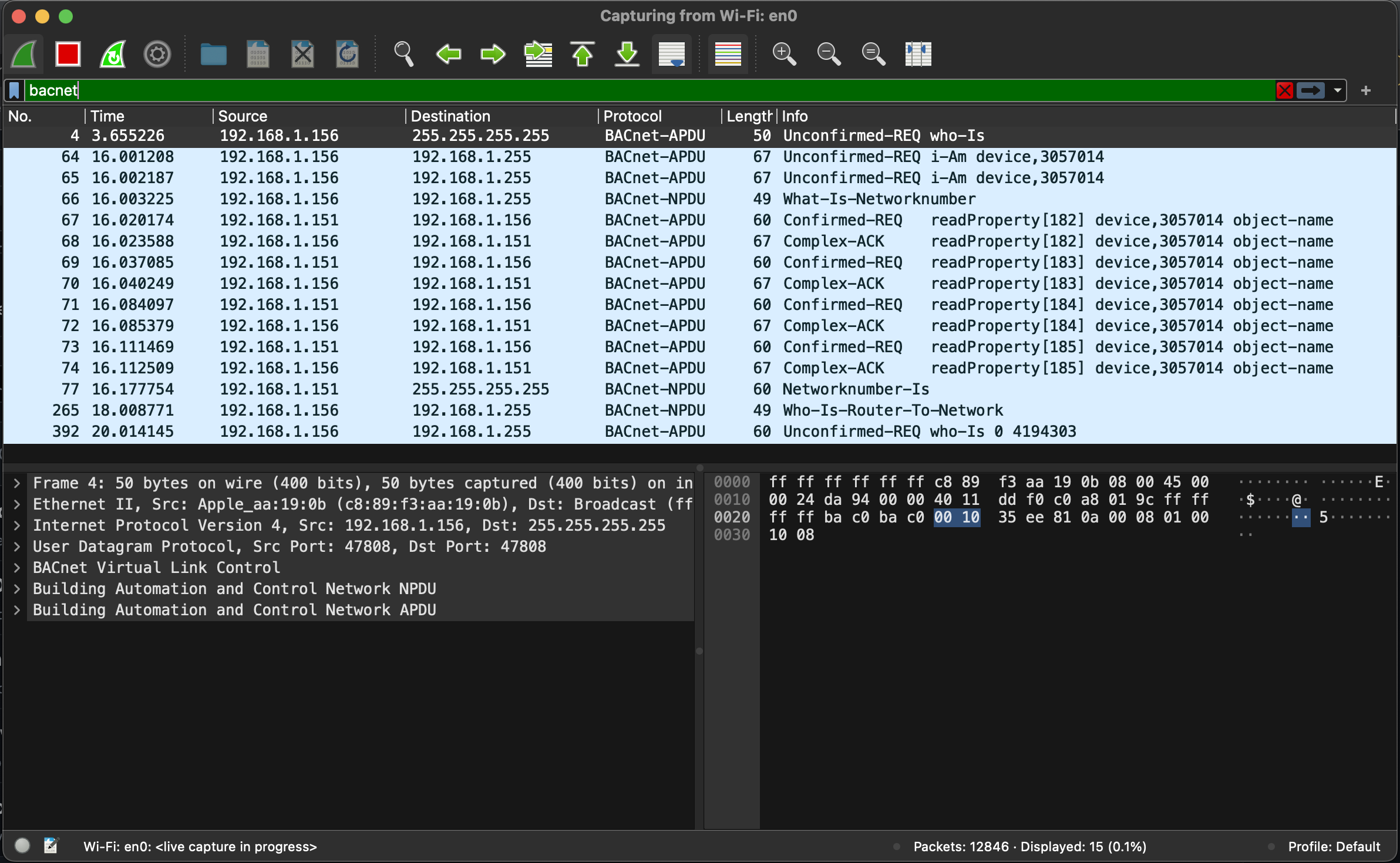Viewport: 1400px width, 863px height.
Task: Open the filter bookmarks menu
Action: [13, 90]
